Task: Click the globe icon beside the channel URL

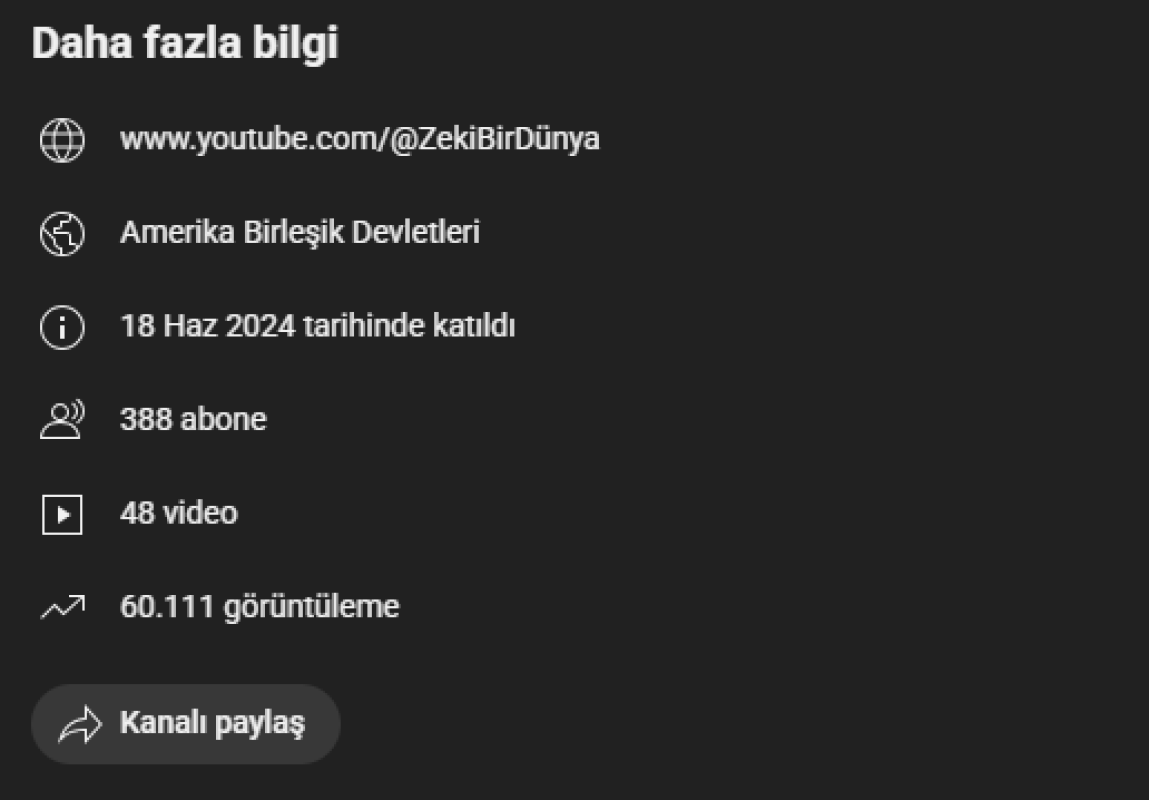Action: tap(62, 140)
